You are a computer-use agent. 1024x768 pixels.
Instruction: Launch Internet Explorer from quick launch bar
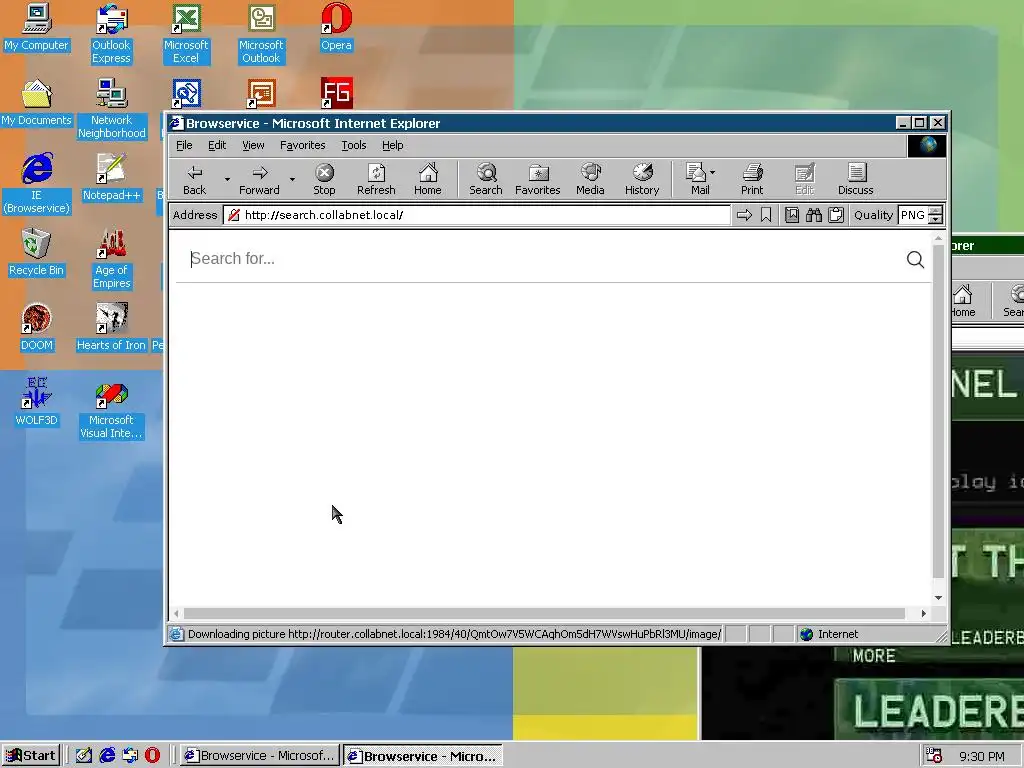point(106,756)
